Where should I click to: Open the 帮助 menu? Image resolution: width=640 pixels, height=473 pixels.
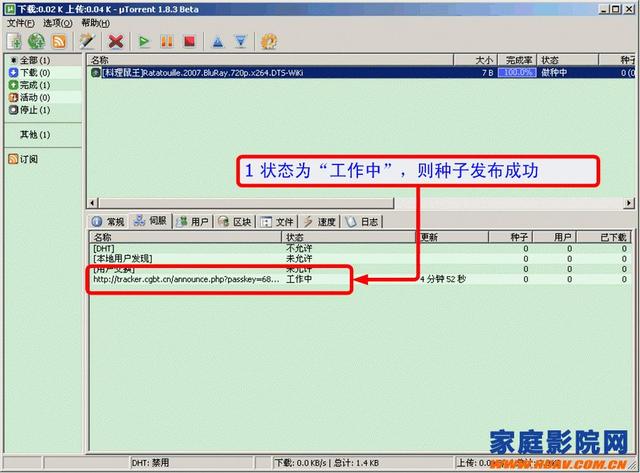94,22
